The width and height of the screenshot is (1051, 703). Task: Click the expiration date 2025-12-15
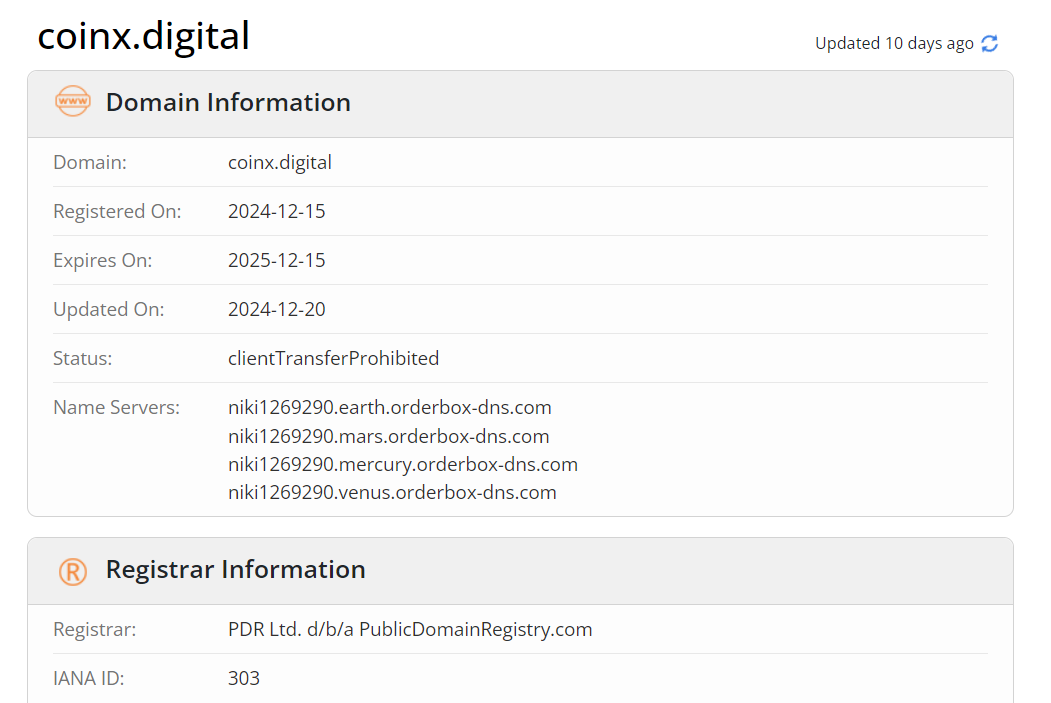tap(277, 260)
